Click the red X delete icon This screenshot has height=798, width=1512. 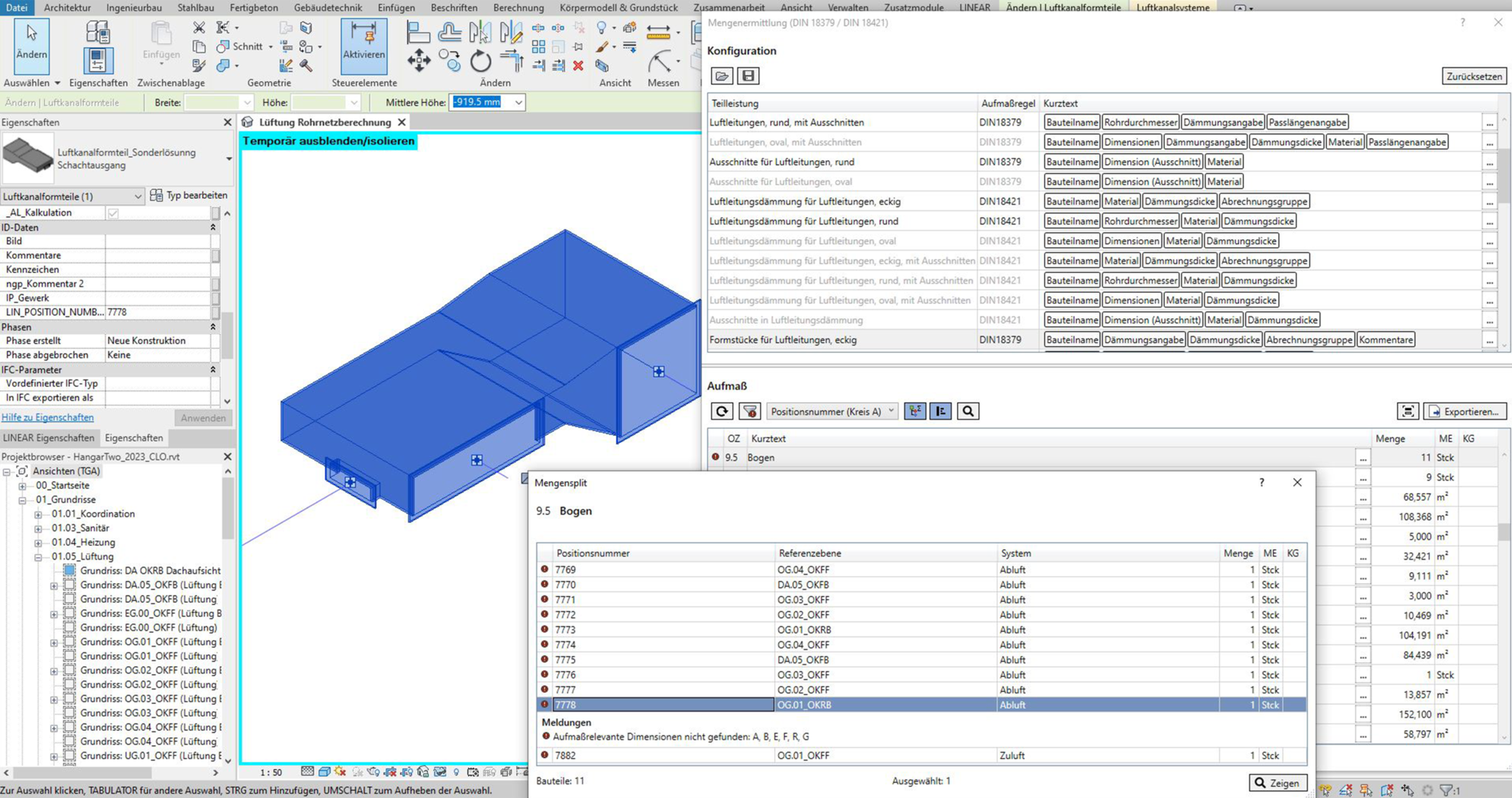click(578, 66)
